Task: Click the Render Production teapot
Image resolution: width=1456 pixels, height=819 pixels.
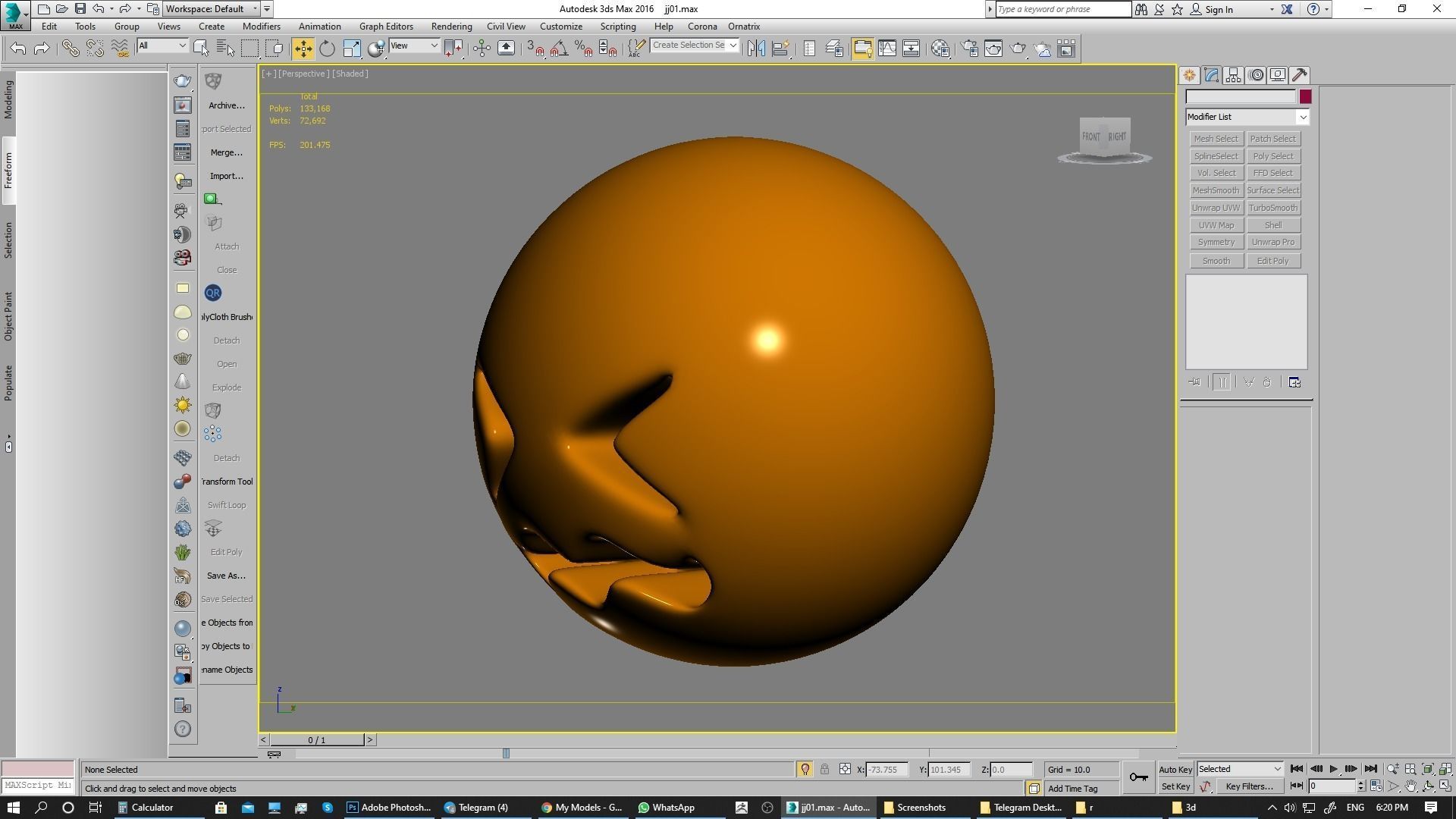Action: [x=1018, y=49]
